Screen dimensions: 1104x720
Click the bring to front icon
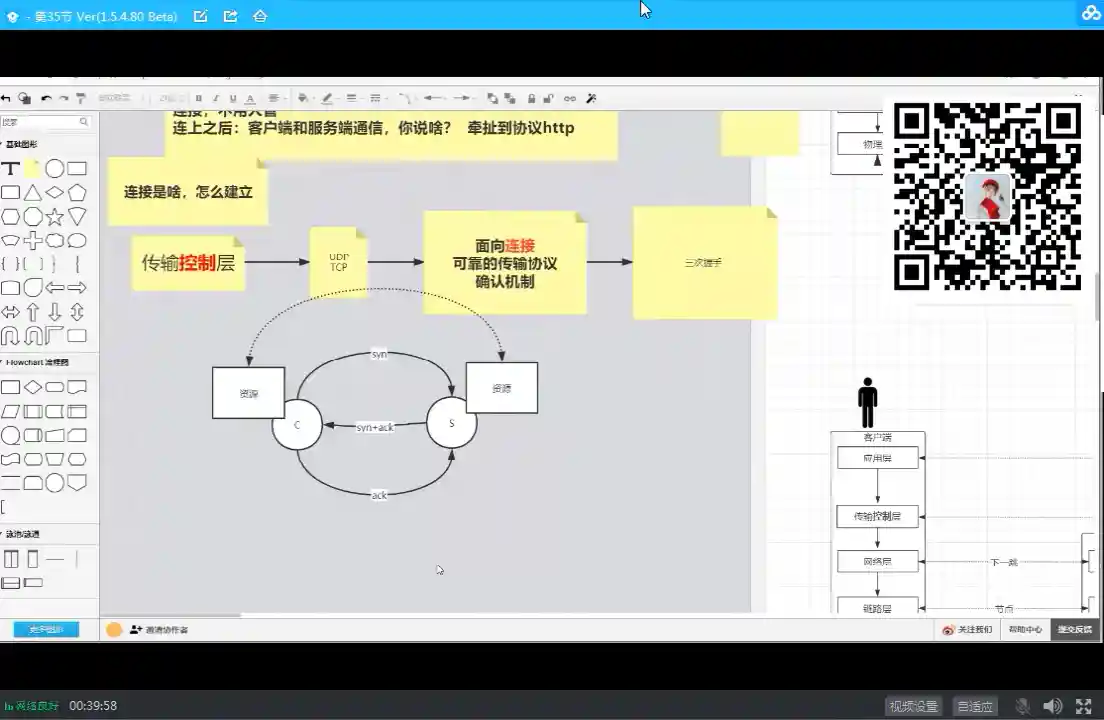(492, 99)
